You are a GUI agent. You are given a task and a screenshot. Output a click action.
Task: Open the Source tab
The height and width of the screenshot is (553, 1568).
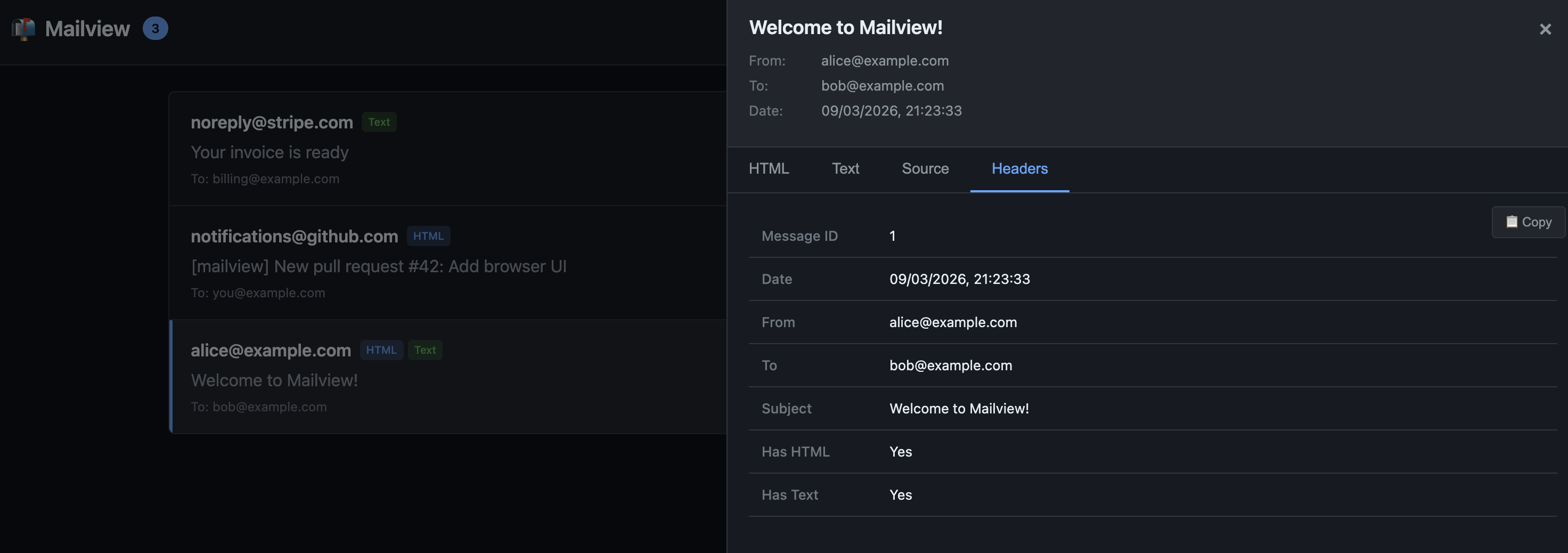925,169
